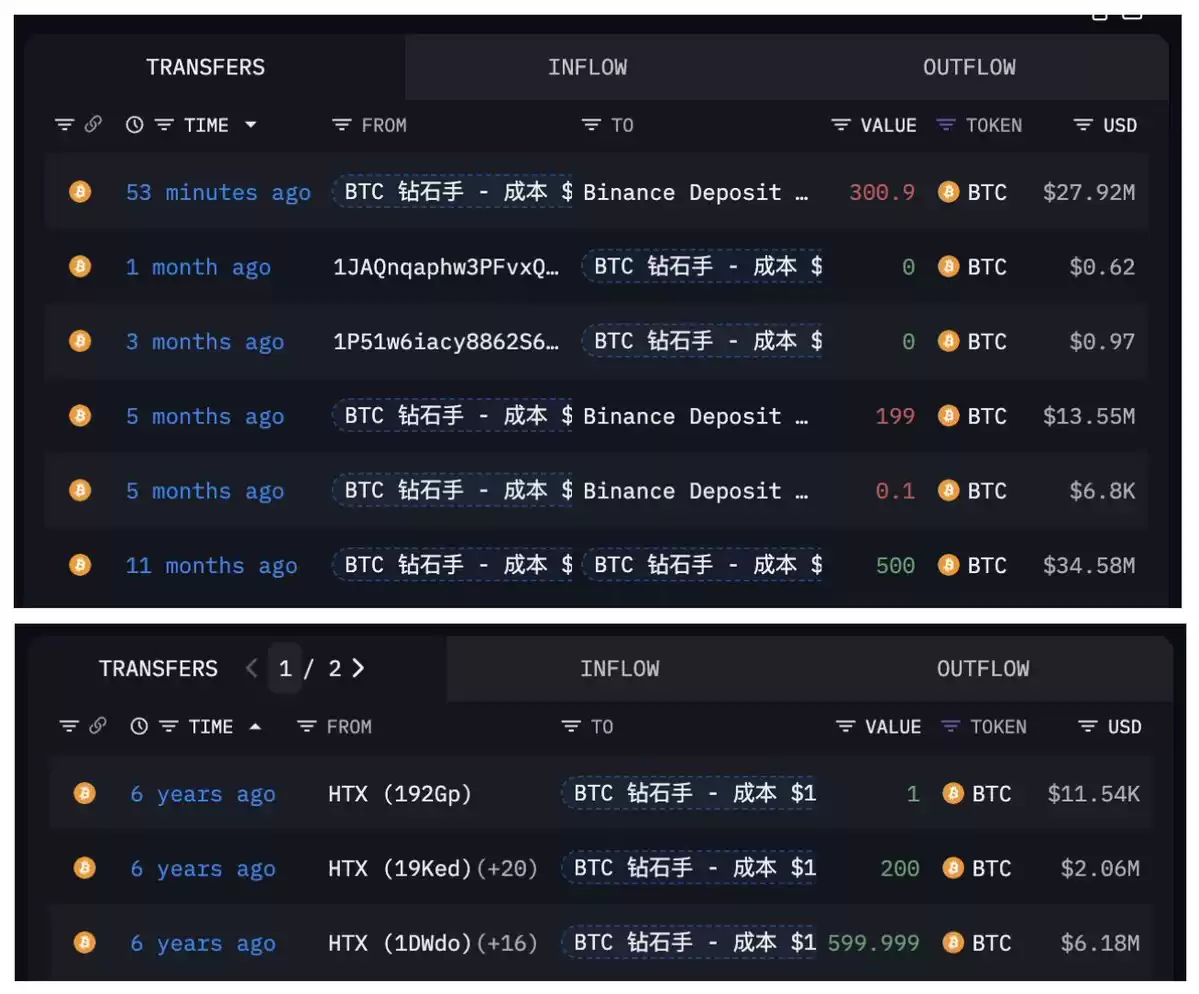Image resolution: width=1199 pixels, height=994 pixels.
Task: Click the value 599.999 in the lower panel
Action: click(873, 944)
